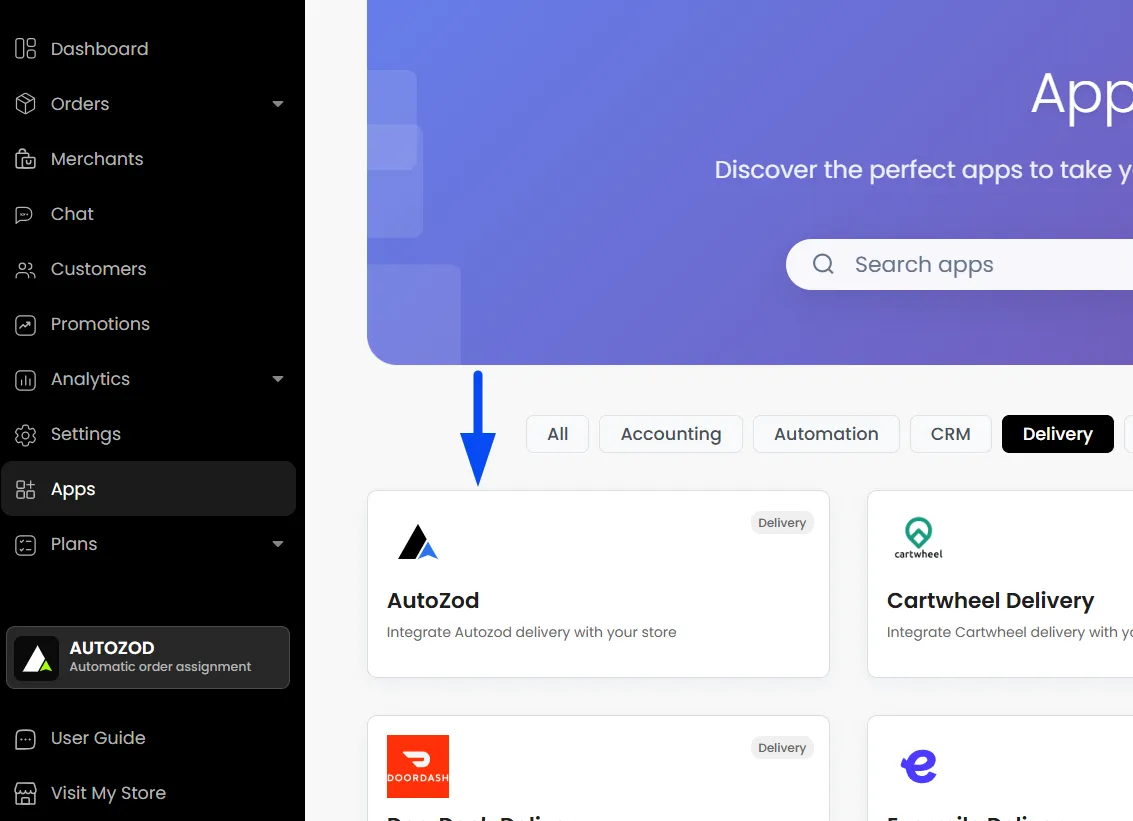
Task: Click the Cartwheel logo on its card
Action: 918,538
